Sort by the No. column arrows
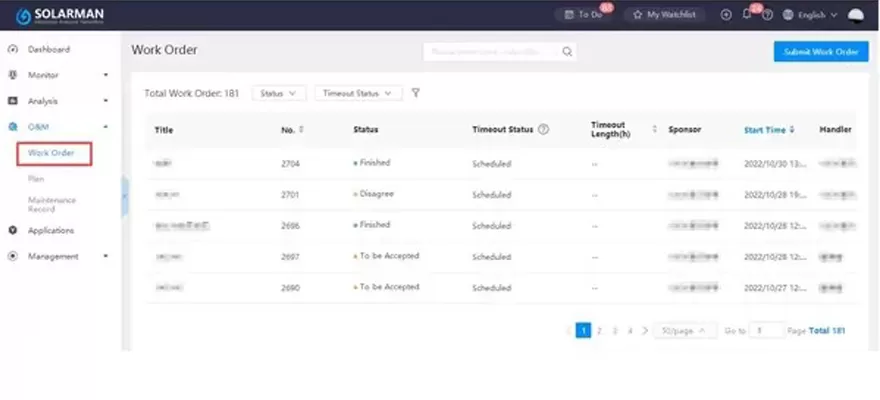The image size is (880, 400). coord(302,129)
